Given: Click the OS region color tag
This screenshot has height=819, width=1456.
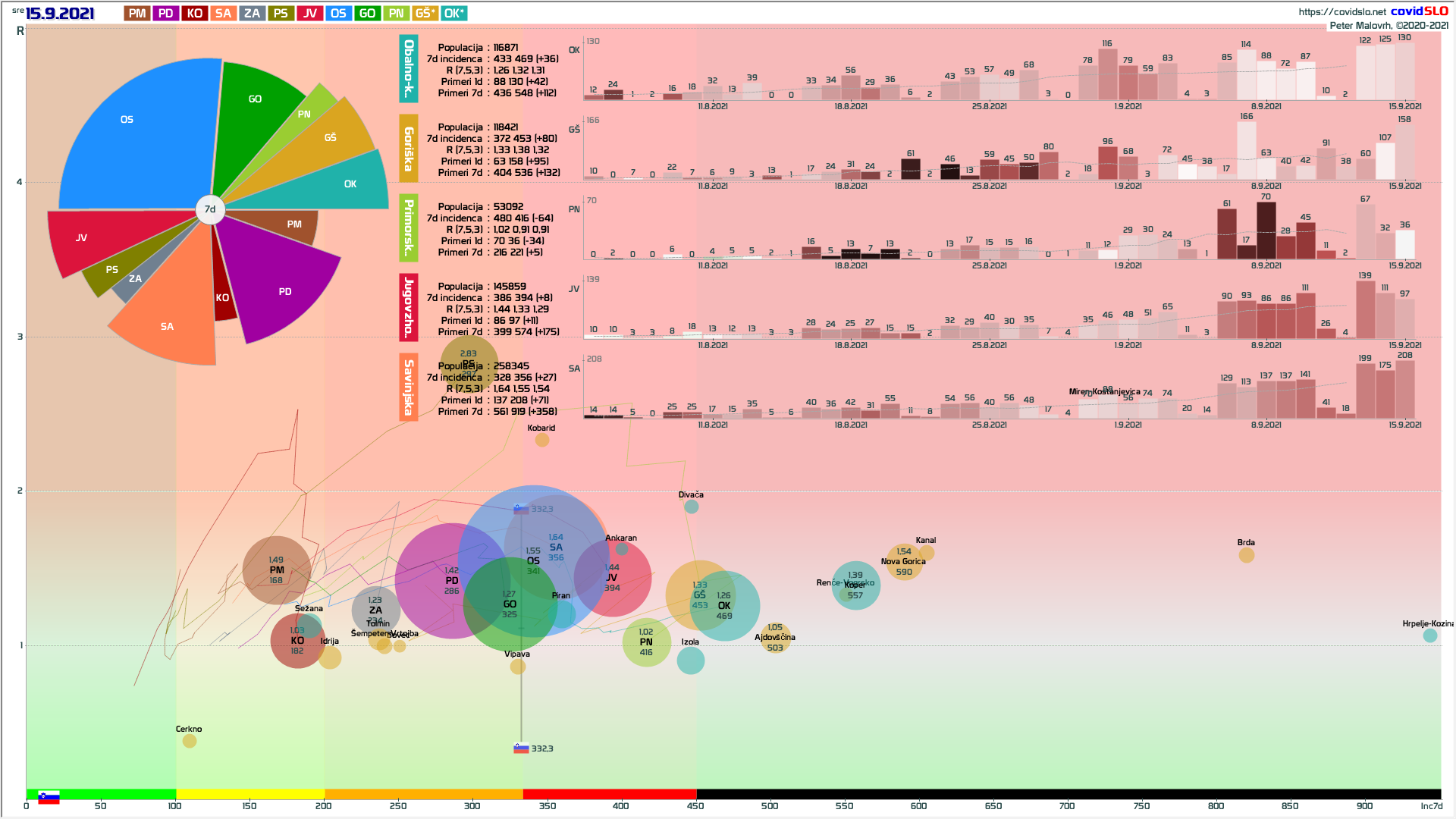Looking at the screenshot, I should (x=338, y=13).
